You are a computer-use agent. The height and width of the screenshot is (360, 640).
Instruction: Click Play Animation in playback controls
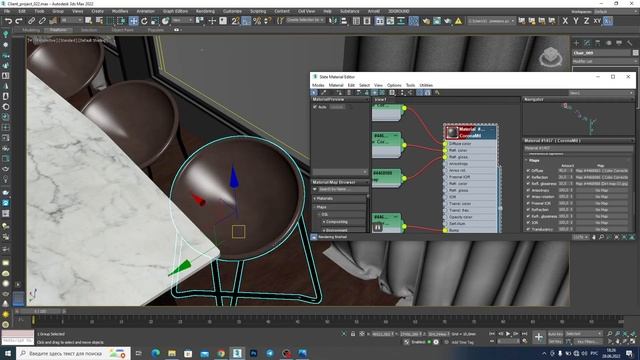pos(508,334)
